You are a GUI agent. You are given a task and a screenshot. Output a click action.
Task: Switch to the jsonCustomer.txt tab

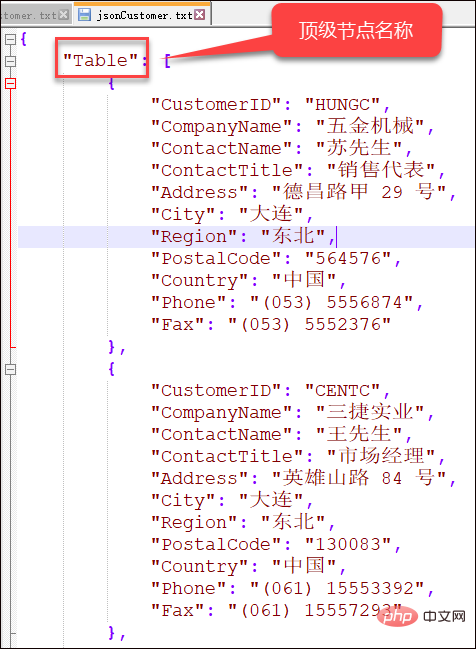tap(142, 15)
